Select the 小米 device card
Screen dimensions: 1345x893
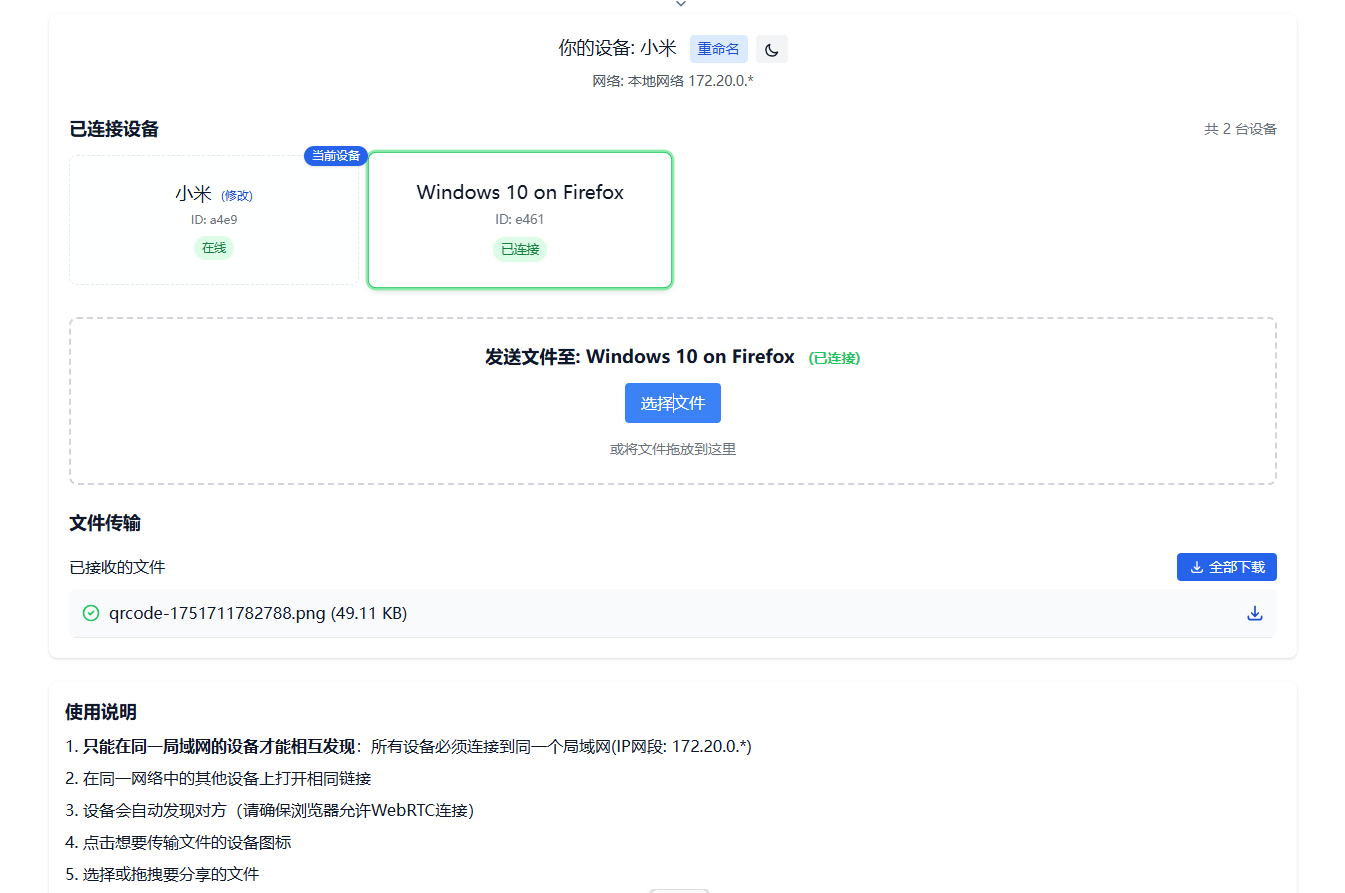pos(213,220)
